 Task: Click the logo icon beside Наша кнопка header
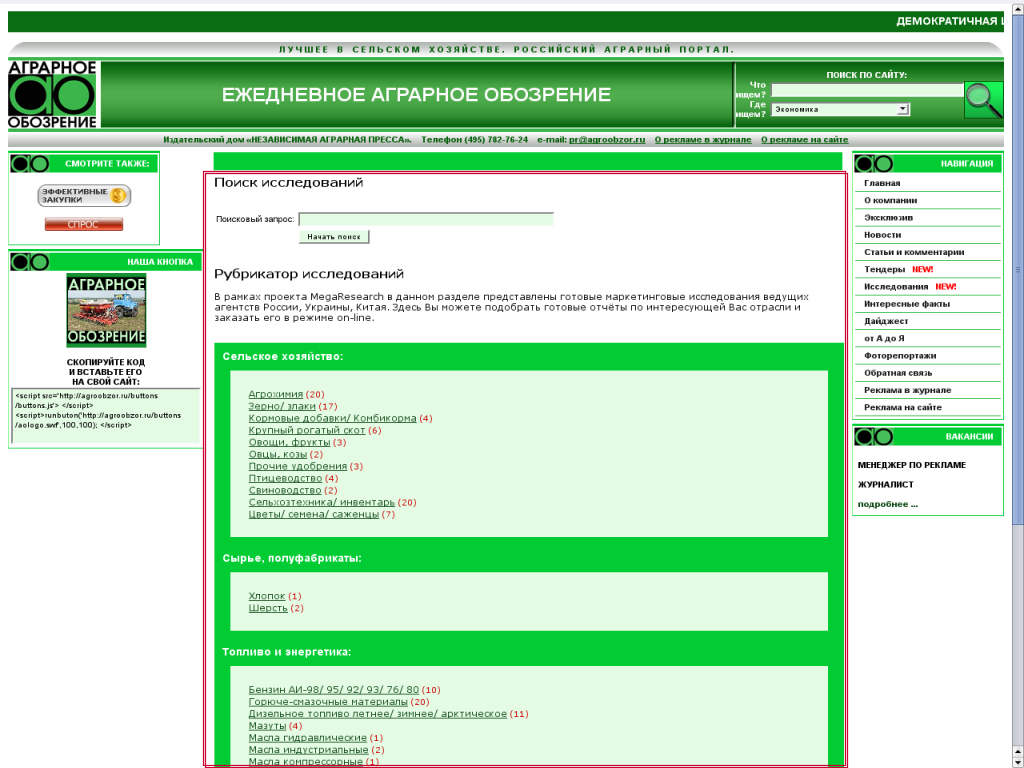coord(30,262)
